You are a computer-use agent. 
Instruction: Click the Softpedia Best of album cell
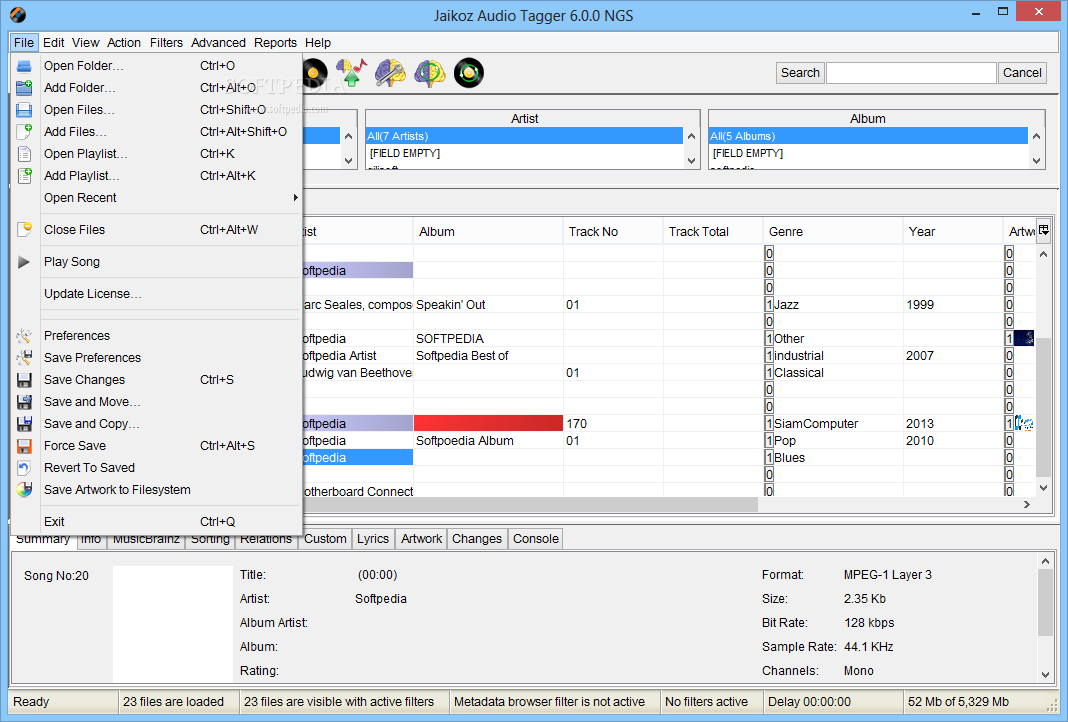[x=488, y=356]
